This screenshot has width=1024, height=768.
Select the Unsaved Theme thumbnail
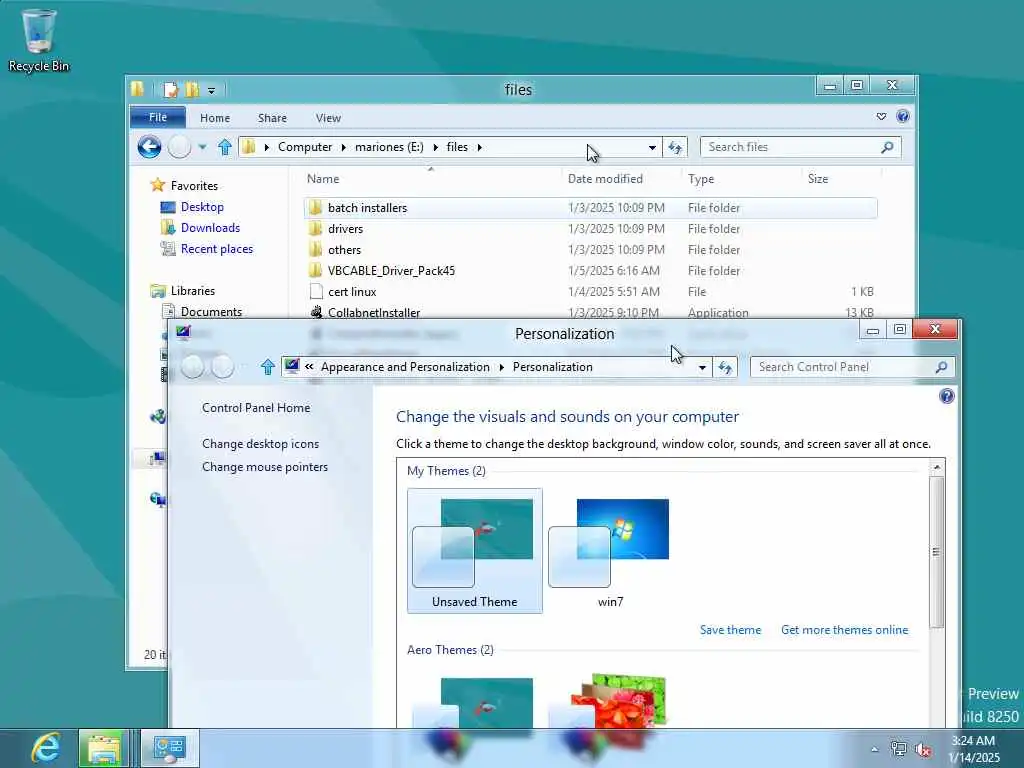pos(474,551)
